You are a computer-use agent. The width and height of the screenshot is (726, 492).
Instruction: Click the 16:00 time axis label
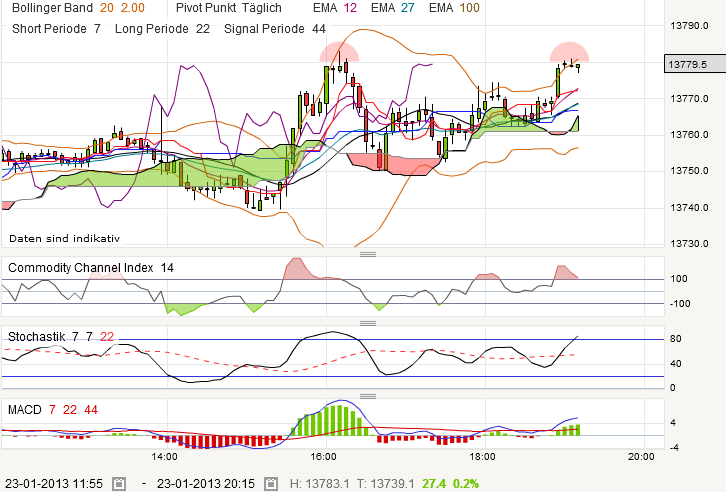click(x=323, y=457)
